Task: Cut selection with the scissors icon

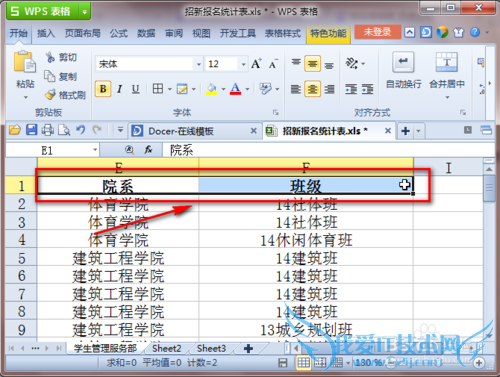Action: [50, 57]
